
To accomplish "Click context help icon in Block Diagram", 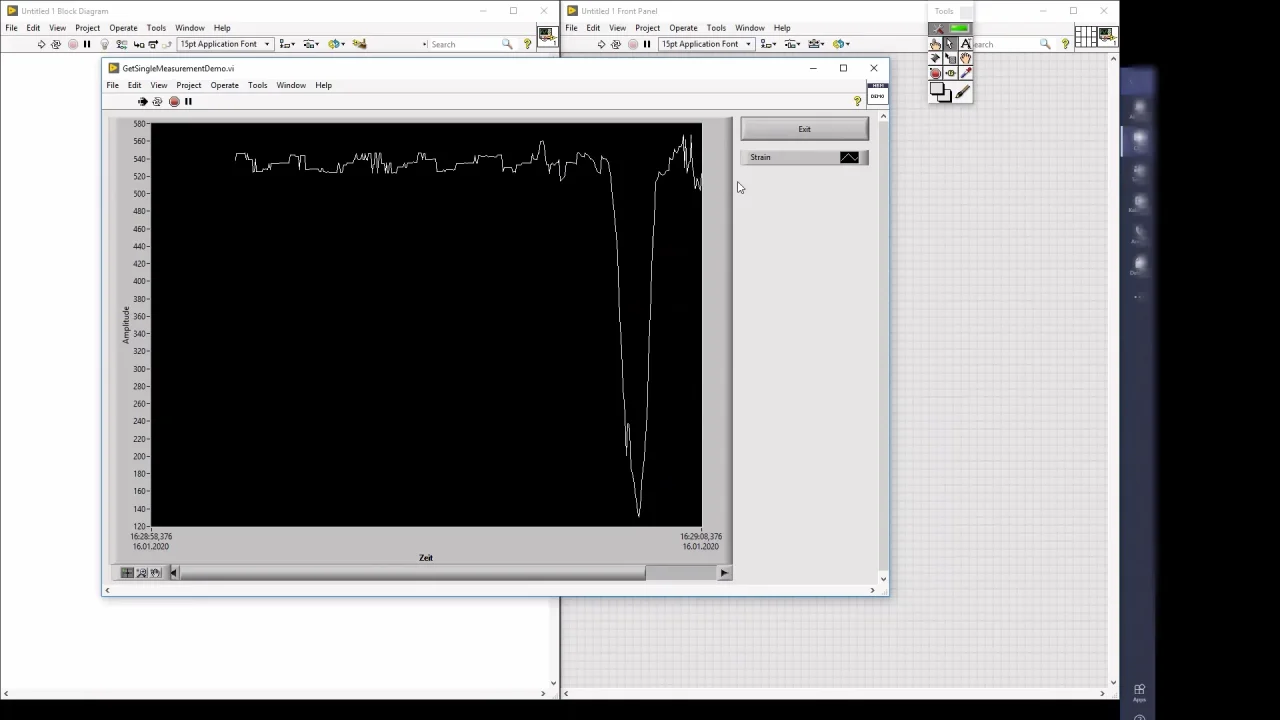I will tap(527, 44).
